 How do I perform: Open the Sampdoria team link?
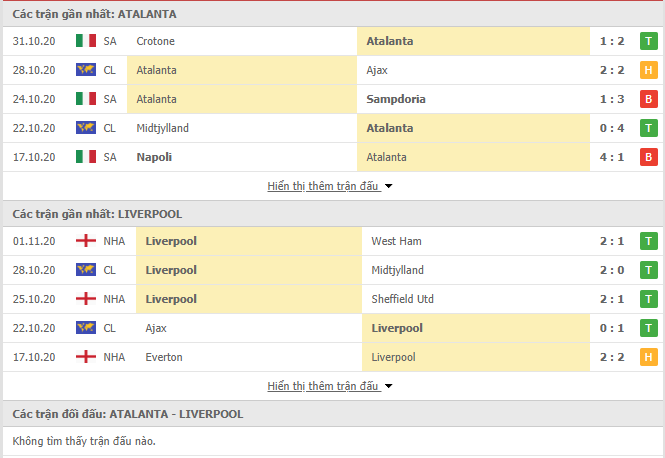[396, 99]
